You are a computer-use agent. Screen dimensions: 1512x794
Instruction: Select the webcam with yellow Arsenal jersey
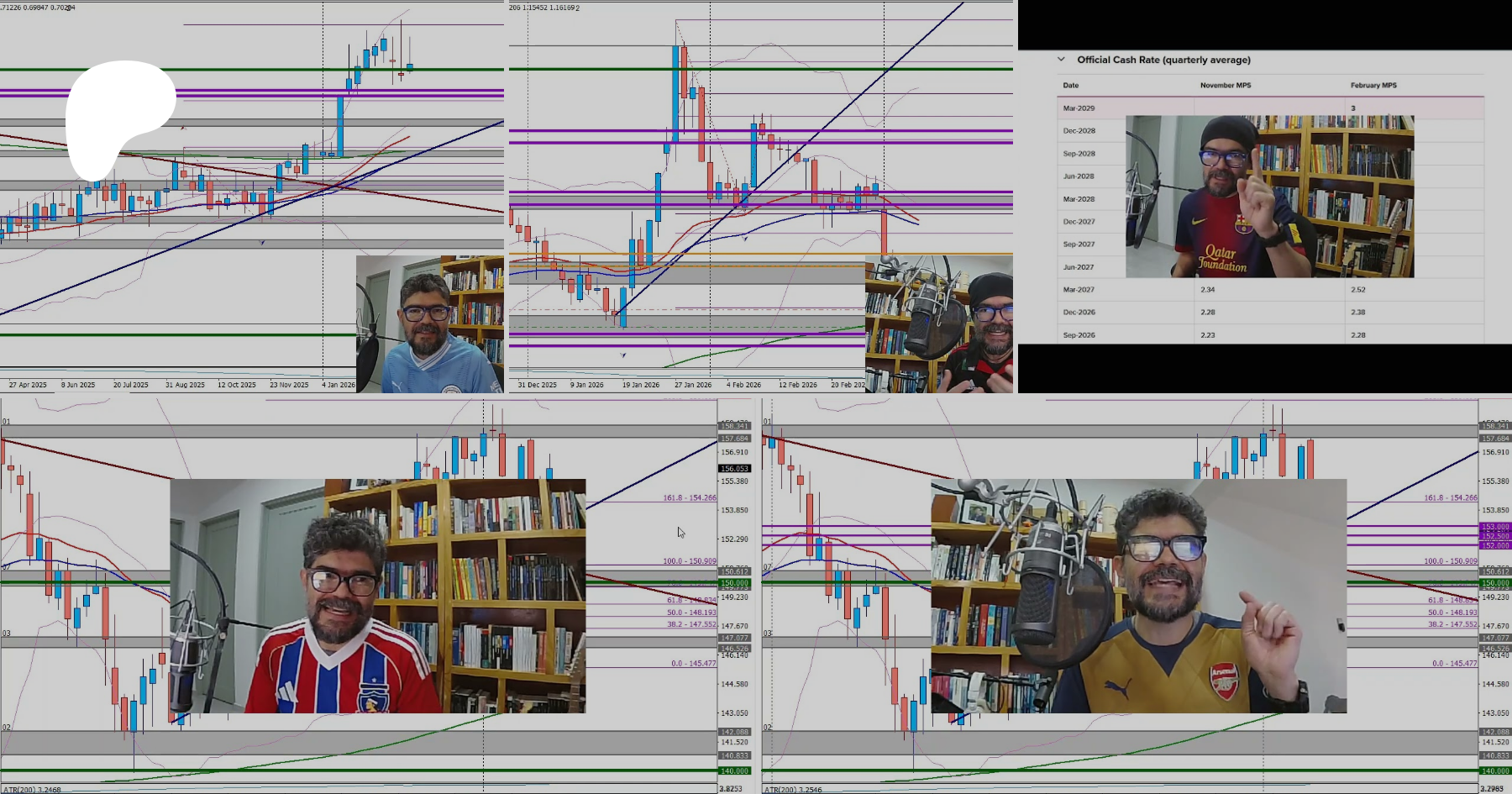[x=1138, y=597]
